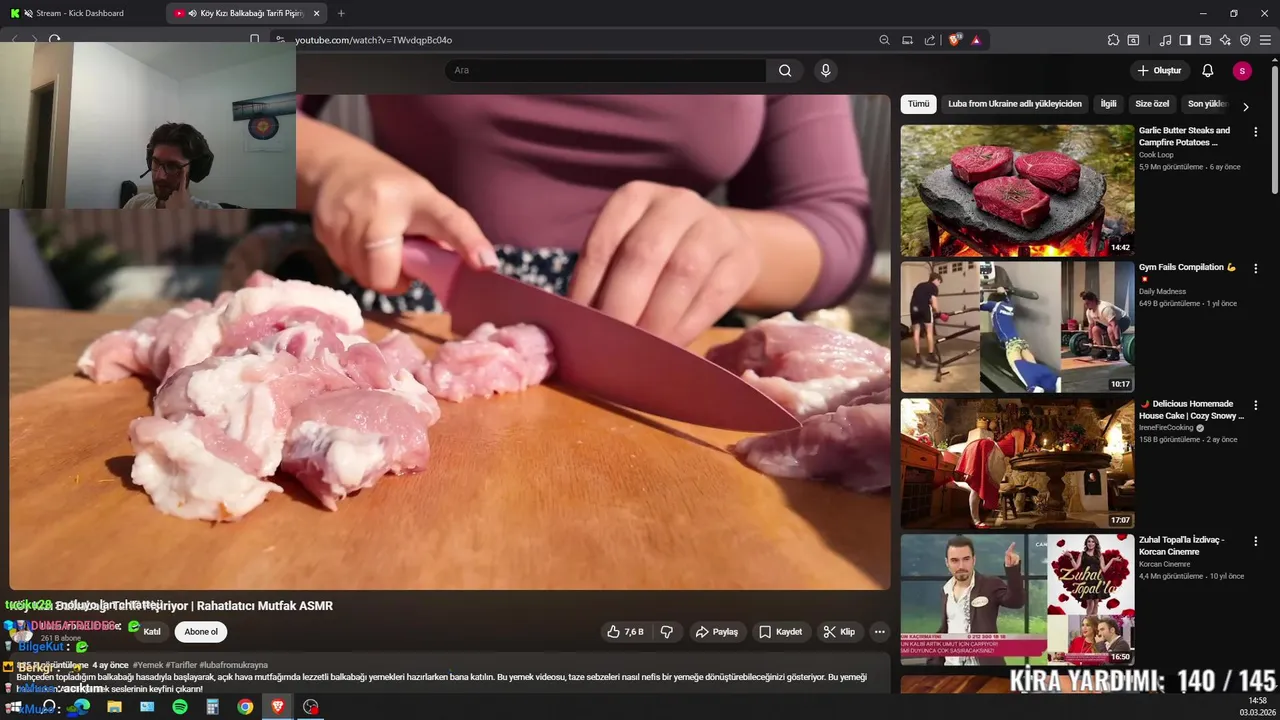Open Leo AI sparkle icon
Viewport: 1280px width, 720px height.
1225,40
